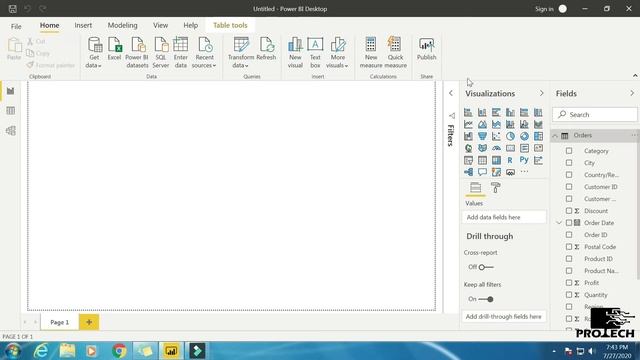The image size is (640, 360).
Task: Switch to the View ribbon tab
Action: (160, 25)
